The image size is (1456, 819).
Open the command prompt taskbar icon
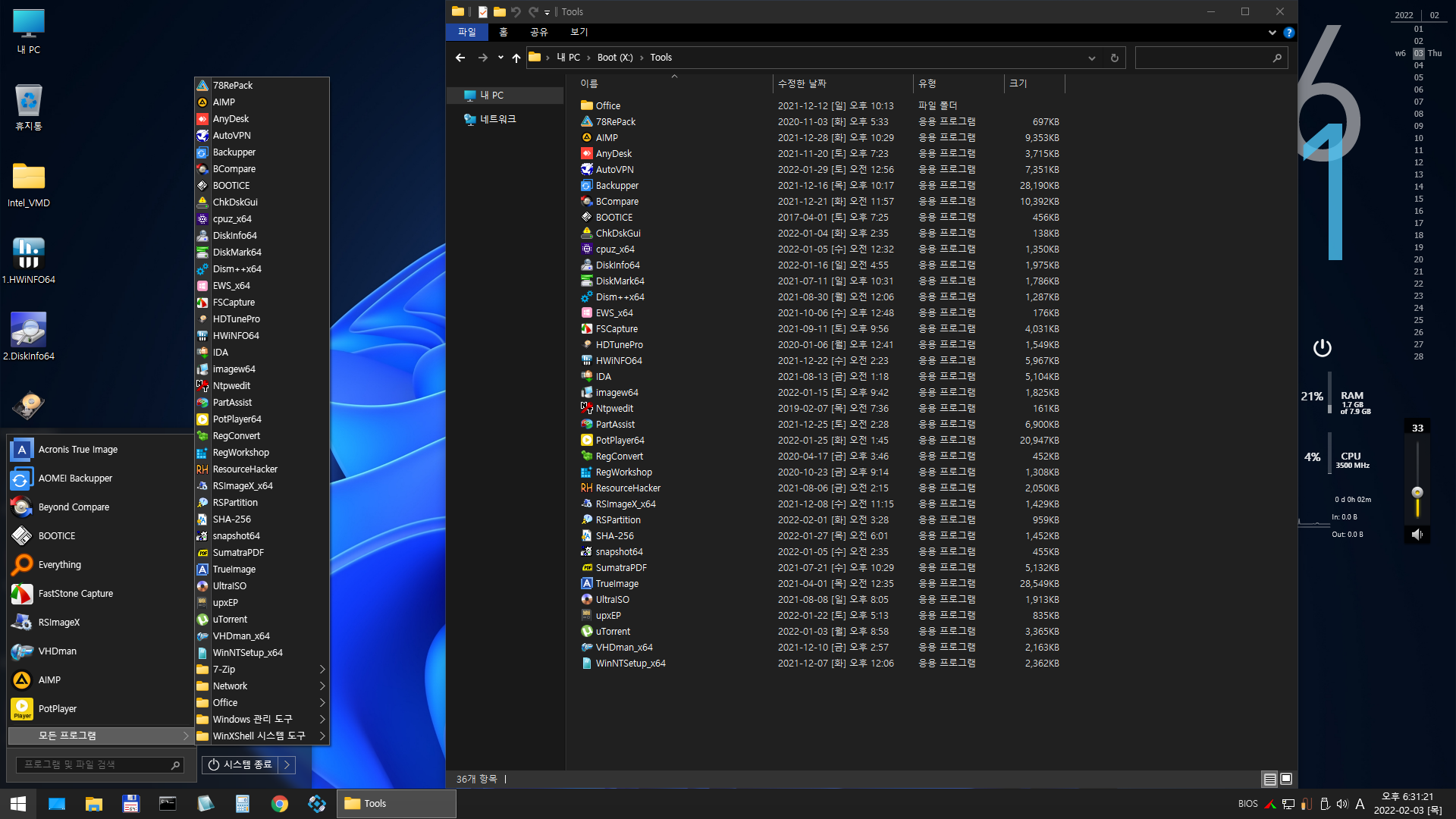[x=168, y=804]
